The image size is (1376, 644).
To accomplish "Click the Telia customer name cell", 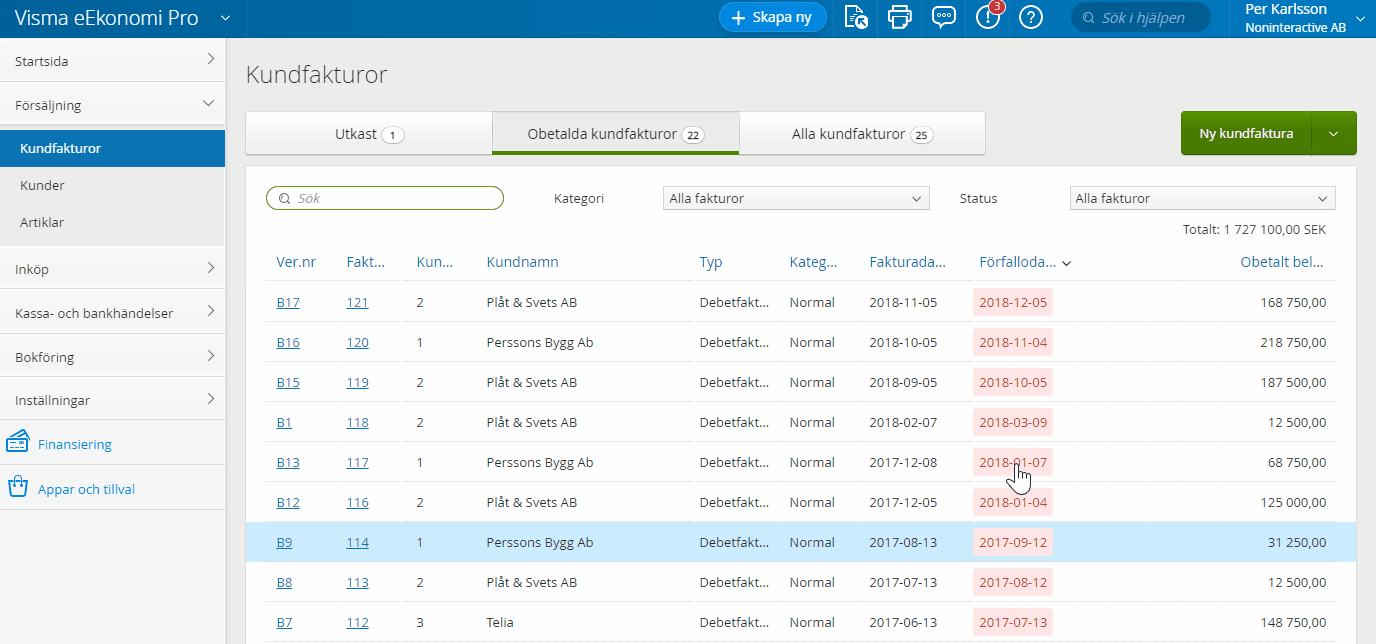I will [x=500, y=622].
